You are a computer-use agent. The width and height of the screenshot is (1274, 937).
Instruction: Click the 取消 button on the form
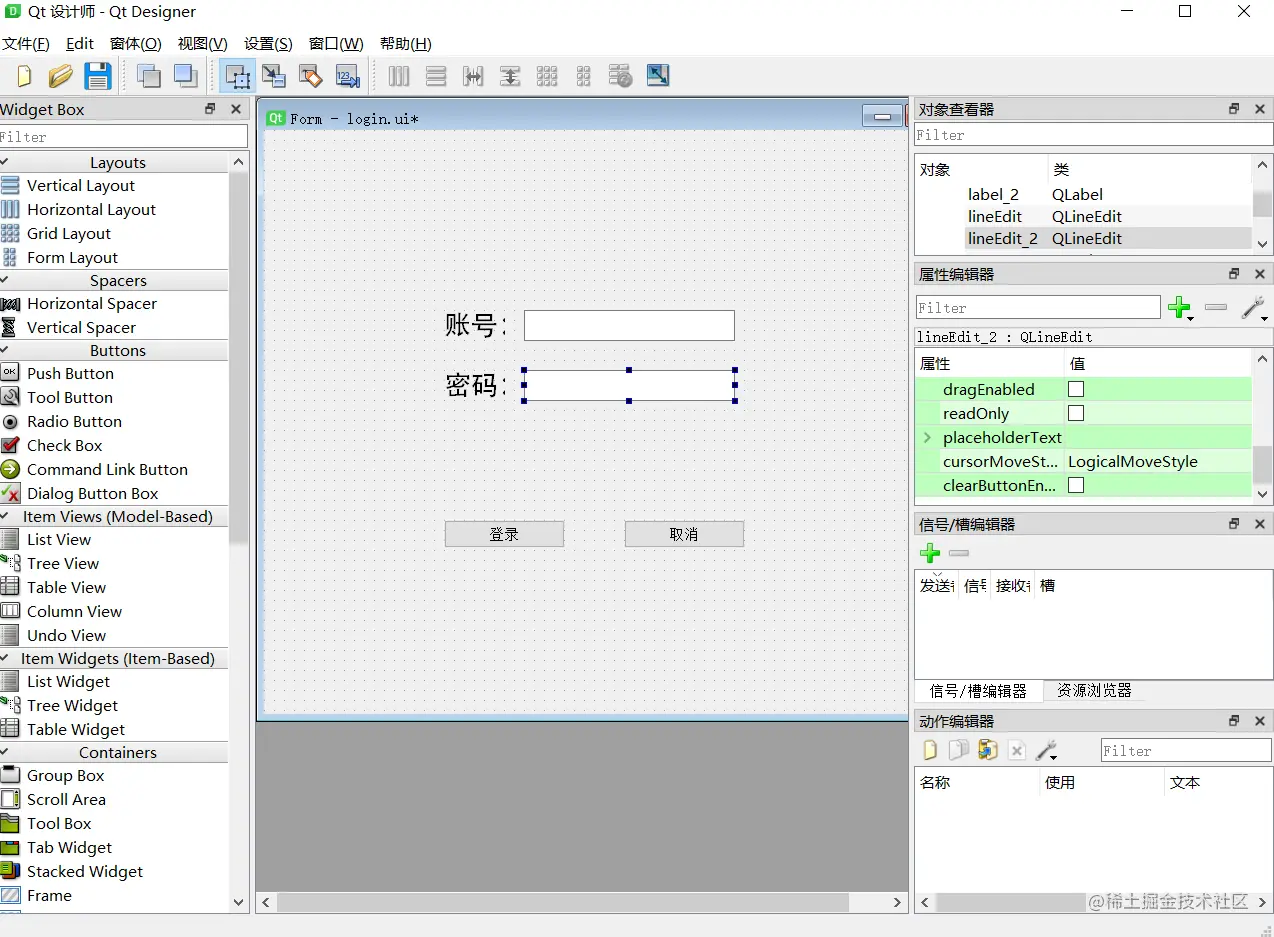(x=684, y=534)
